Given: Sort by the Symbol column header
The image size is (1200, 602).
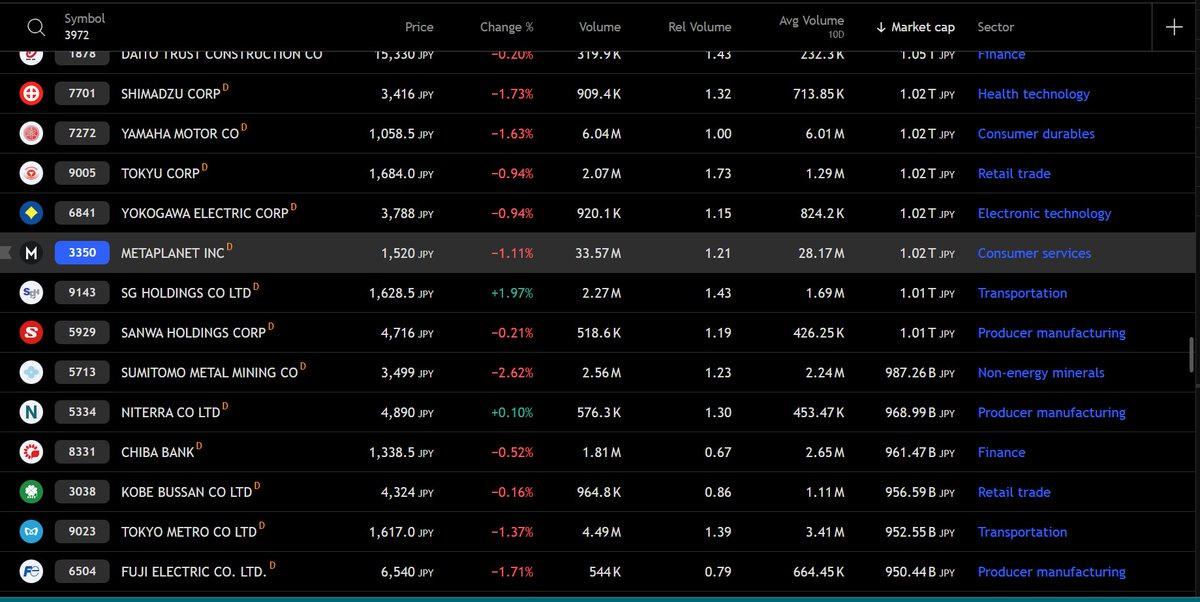Looking at the screenshot, I should (84, 19).
